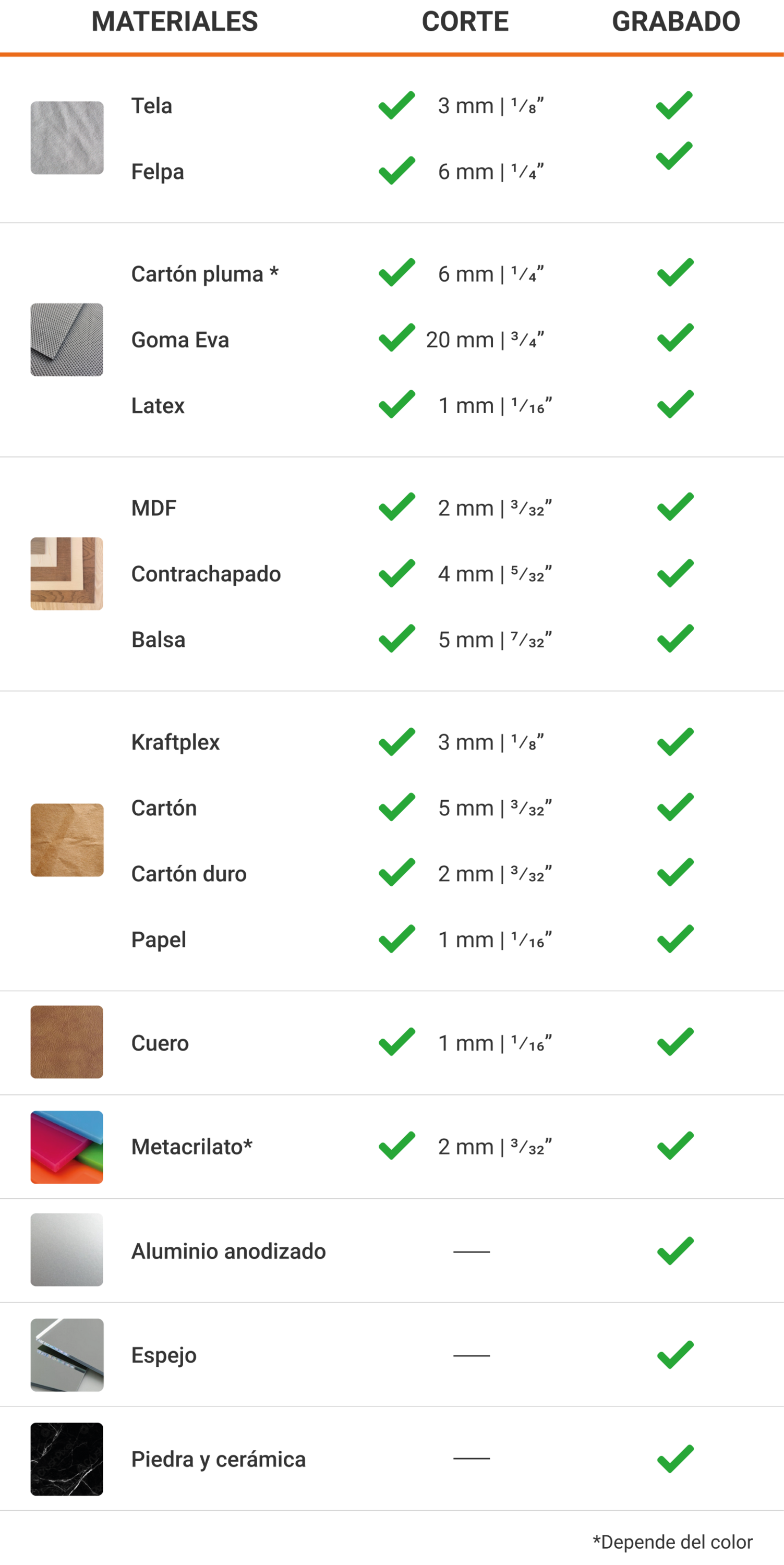The height and width of the screenshot is (1565, 784).
Task: Click the Contrachapado material label
Action: click(206, 574)
